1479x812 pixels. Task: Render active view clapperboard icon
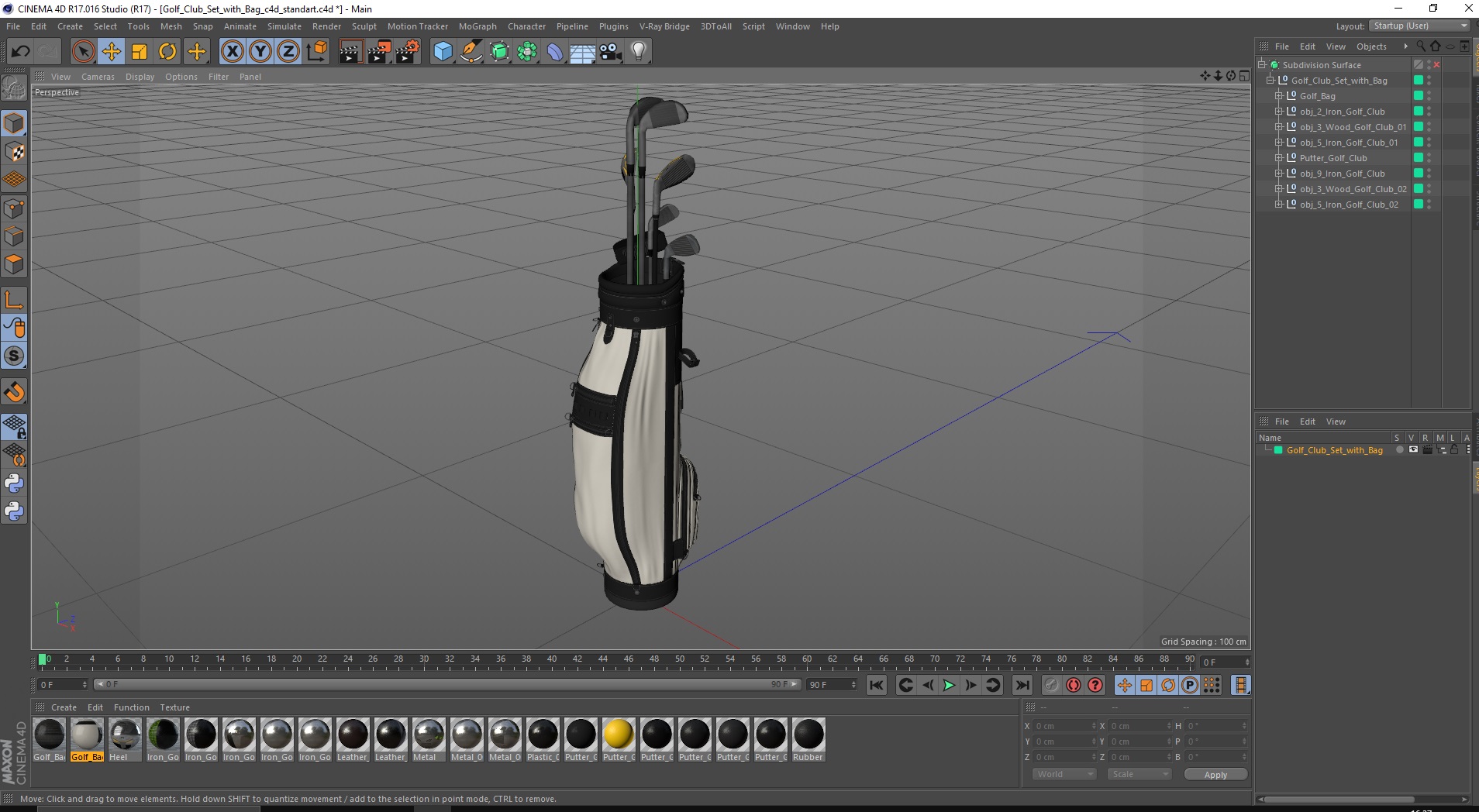coord(350,52)
